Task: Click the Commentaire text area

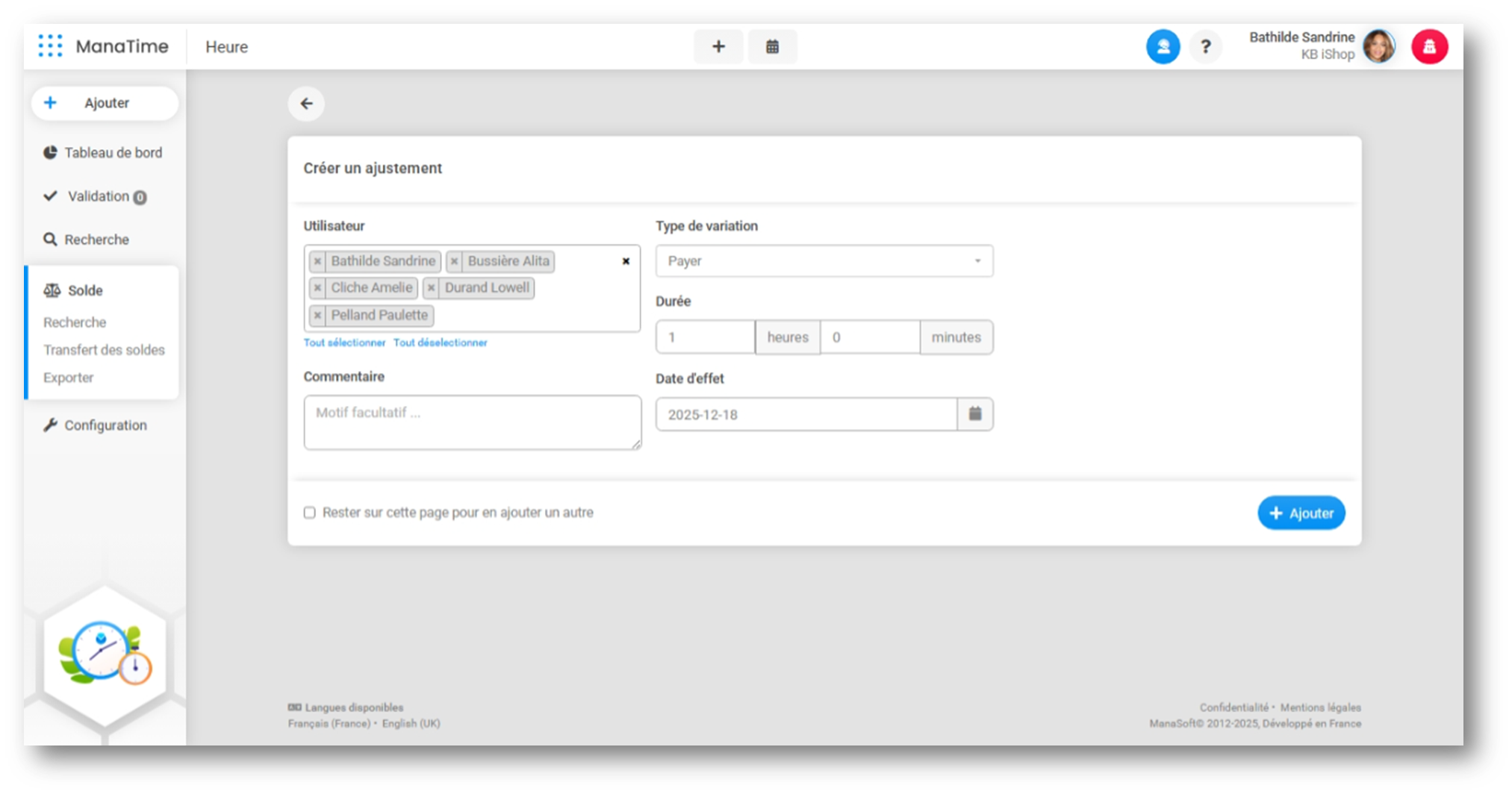Action: pos(472,422)
